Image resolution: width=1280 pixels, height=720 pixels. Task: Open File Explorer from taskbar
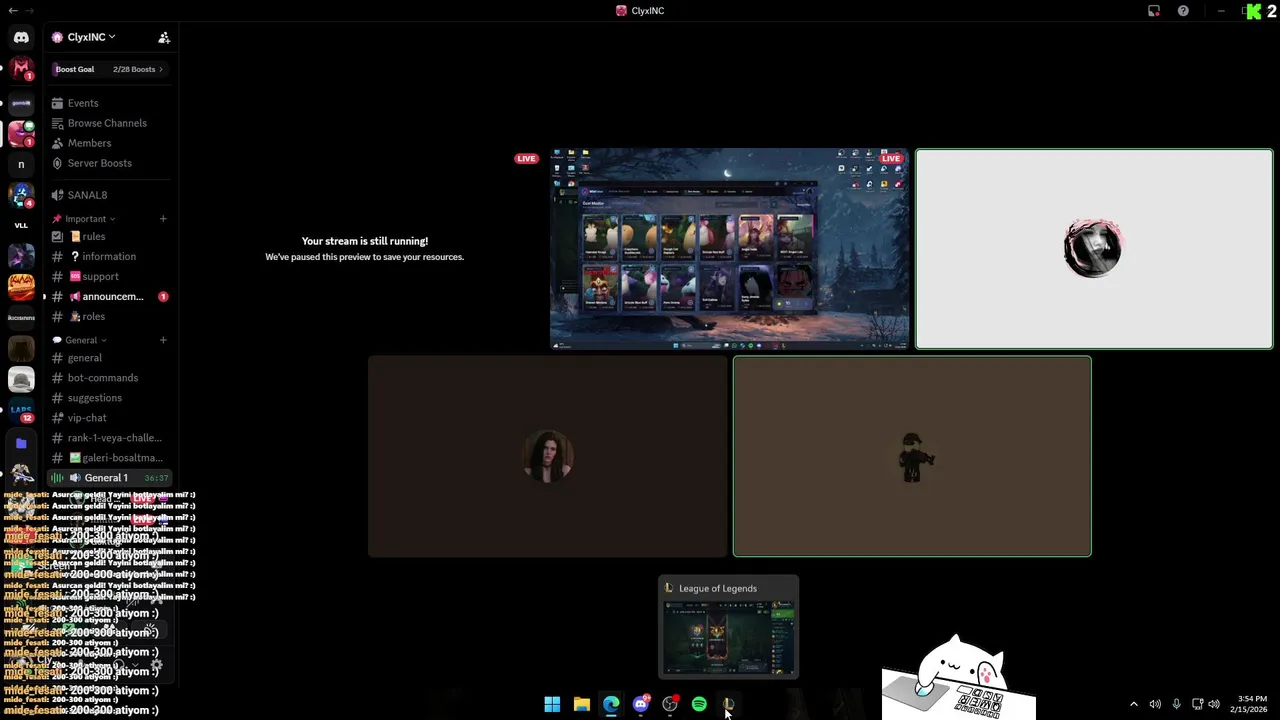pos(581,704)
